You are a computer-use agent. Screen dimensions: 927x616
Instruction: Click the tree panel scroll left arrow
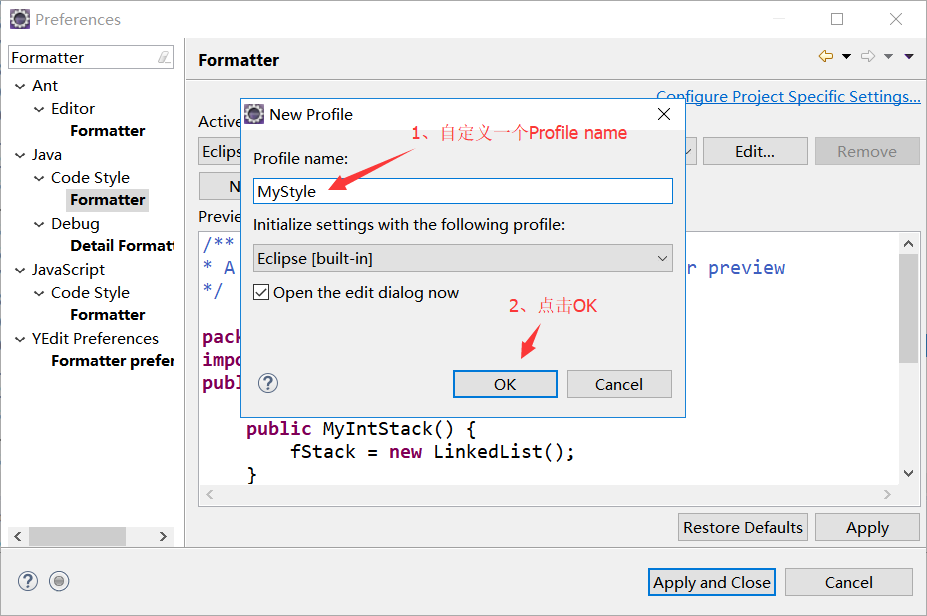coord(18,536)
